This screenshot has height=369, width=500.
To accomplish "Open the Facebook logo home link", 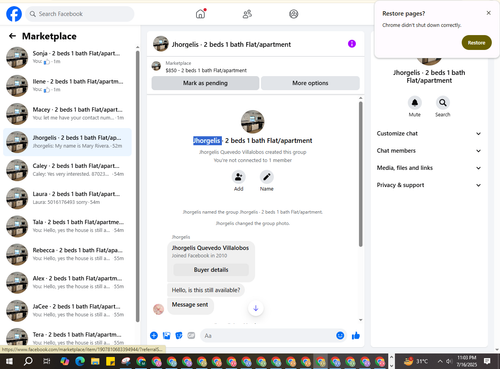I will [x=14, y=14].
